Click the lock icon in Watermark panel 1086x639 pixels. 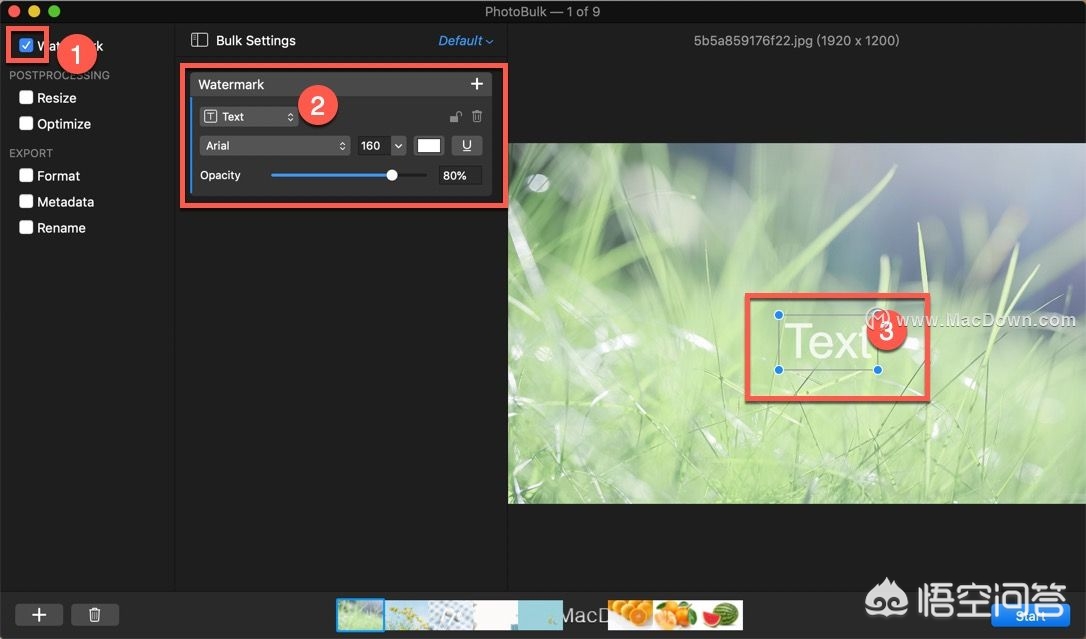tap(456, 117)
